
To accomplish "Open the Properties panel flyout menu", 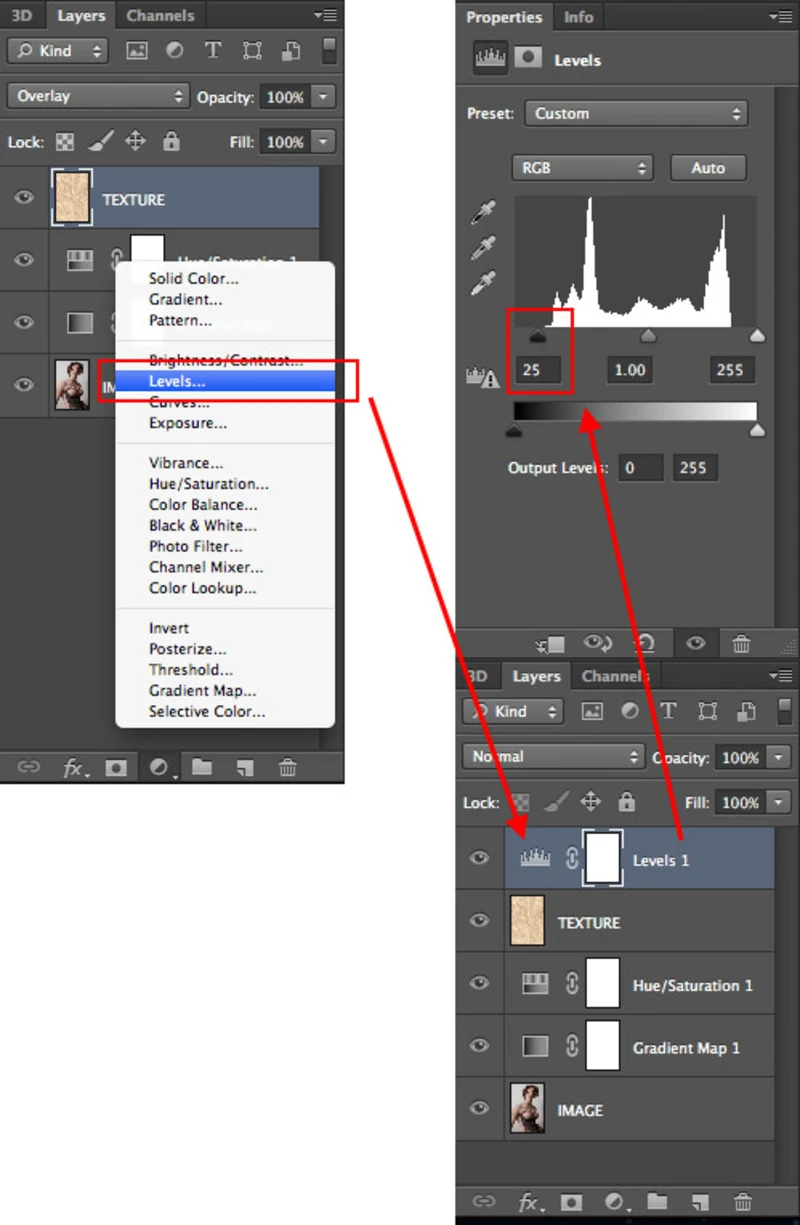I will point(780,17).
